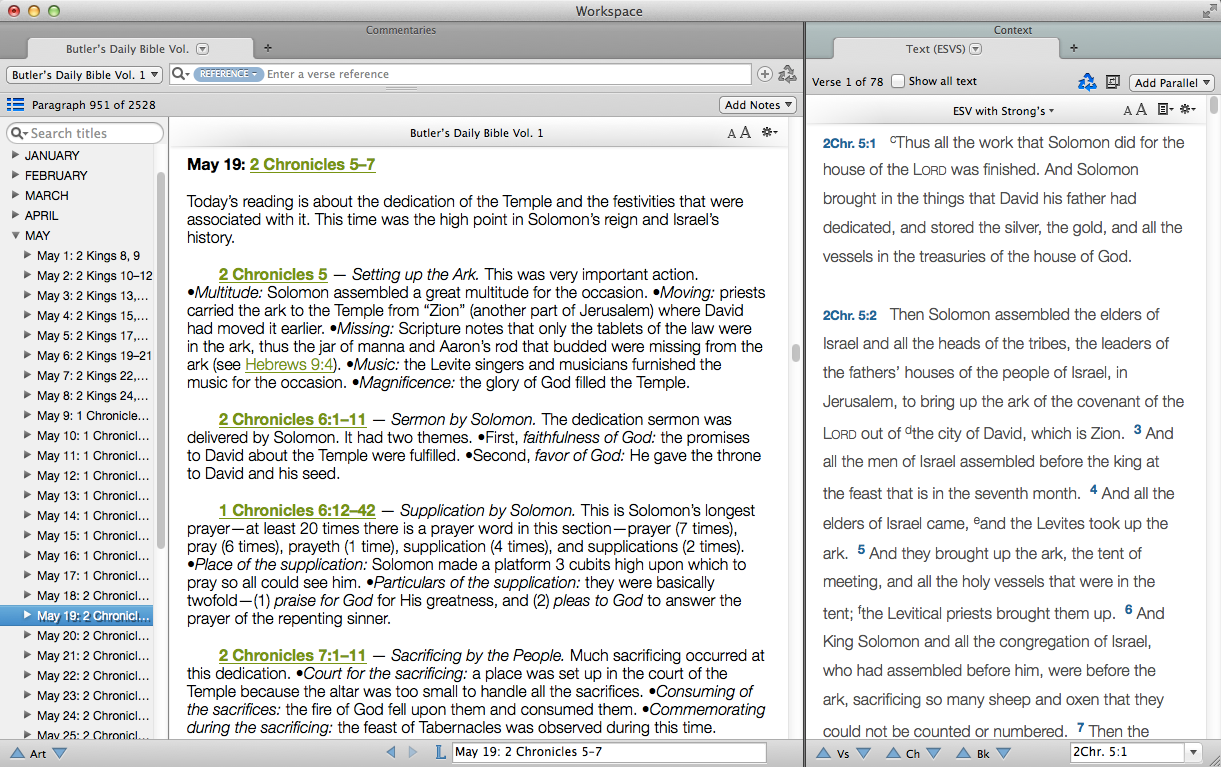Select May 20: 2 Chronicl... in the sidebar
The image size is (1221, 767).
coord(93,635)
